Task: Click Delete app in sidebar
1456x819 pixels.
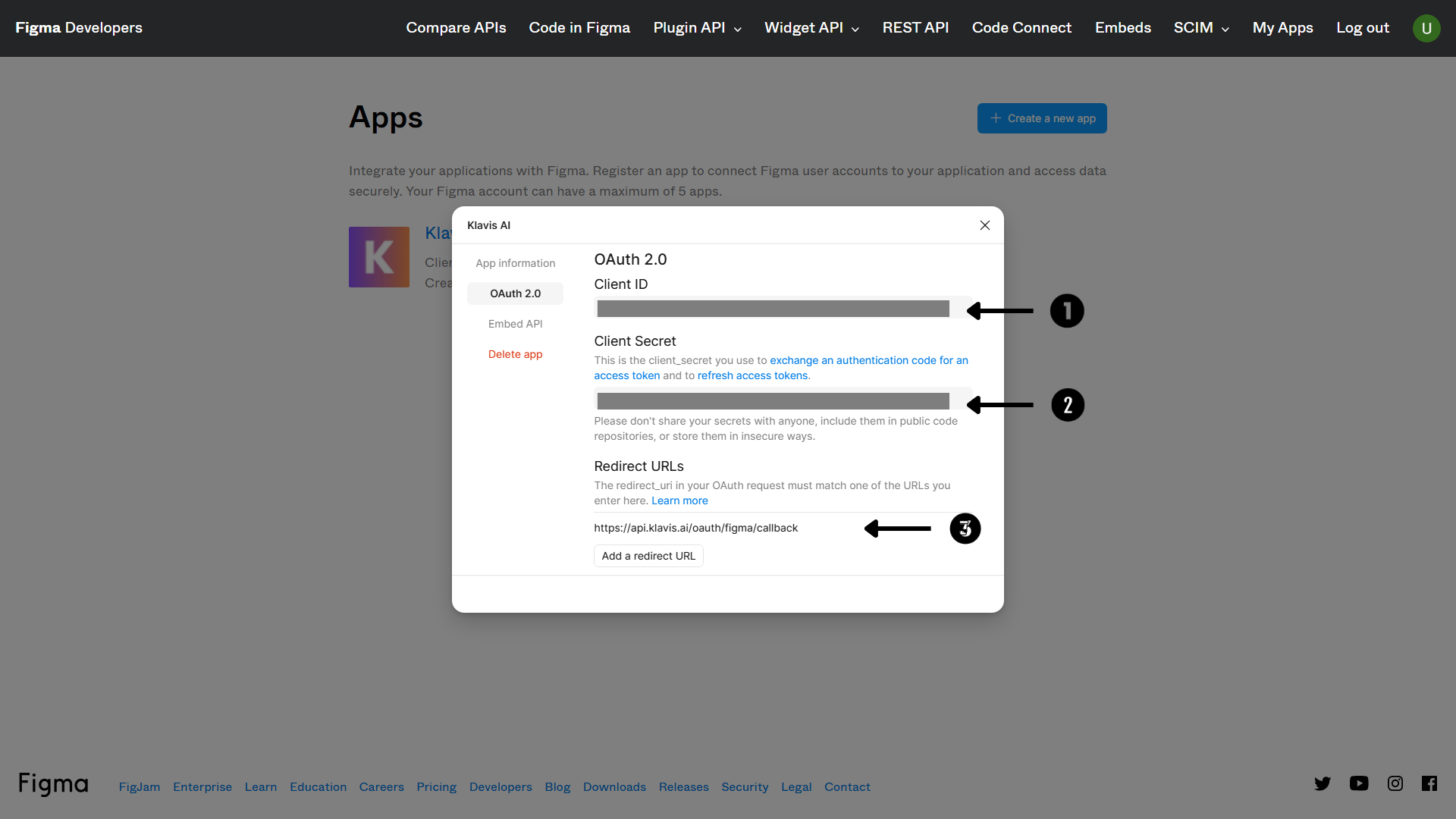Action: 515,354
